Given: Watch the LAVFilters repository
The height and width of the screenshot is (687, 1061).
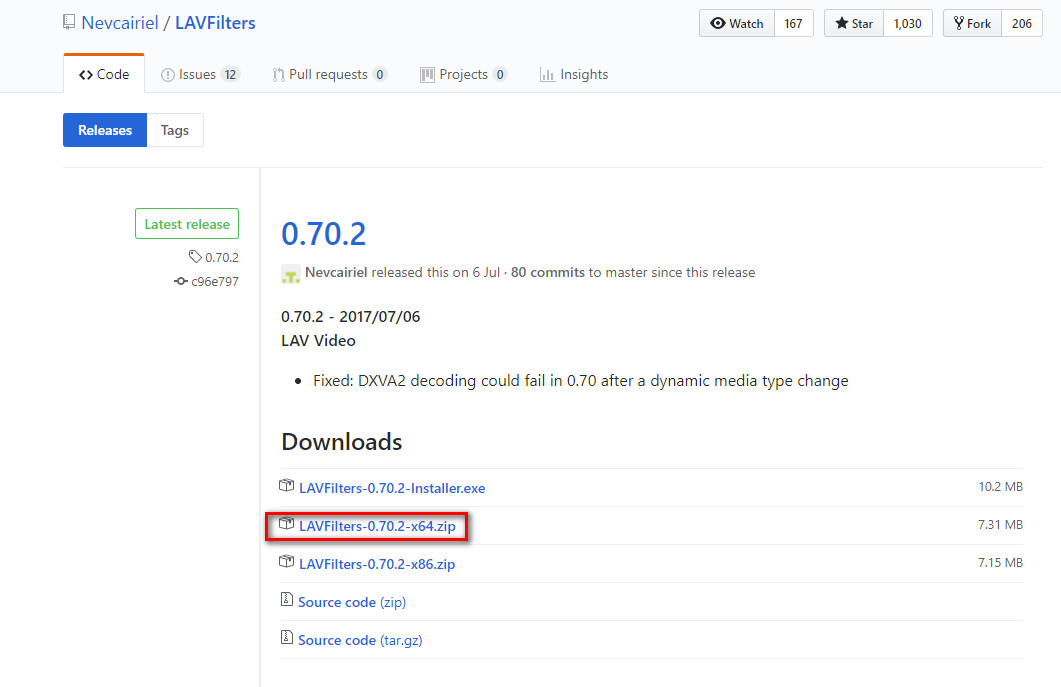Looking at the screenshot, I should point(737,23).
